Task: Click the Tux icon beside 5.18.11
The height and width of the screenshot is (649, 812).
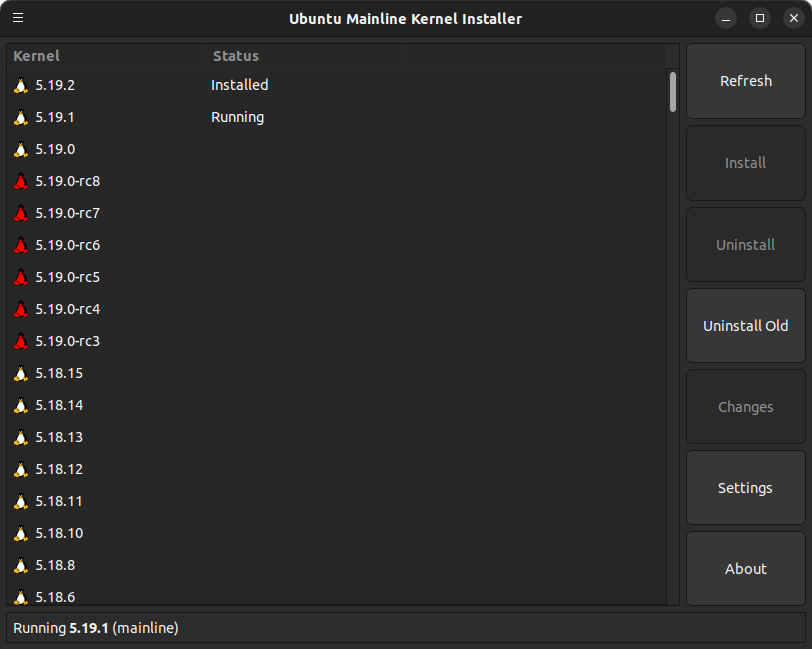Action: 21,501
